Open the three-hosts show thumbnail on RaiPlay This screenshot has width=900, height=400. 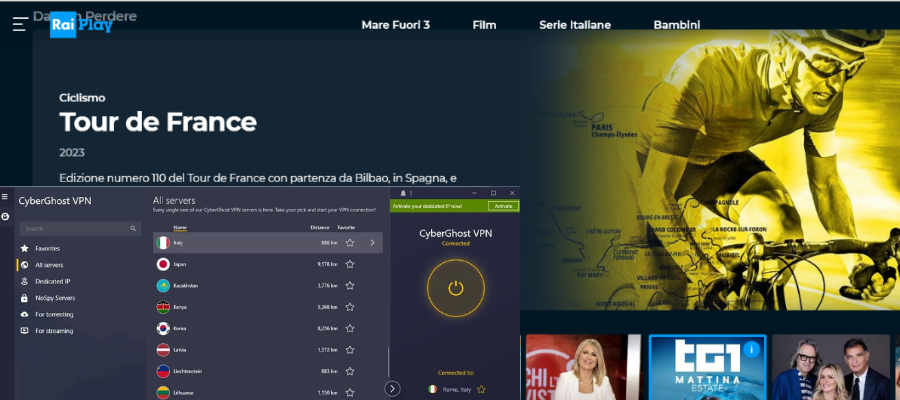[x=831, y=367]
